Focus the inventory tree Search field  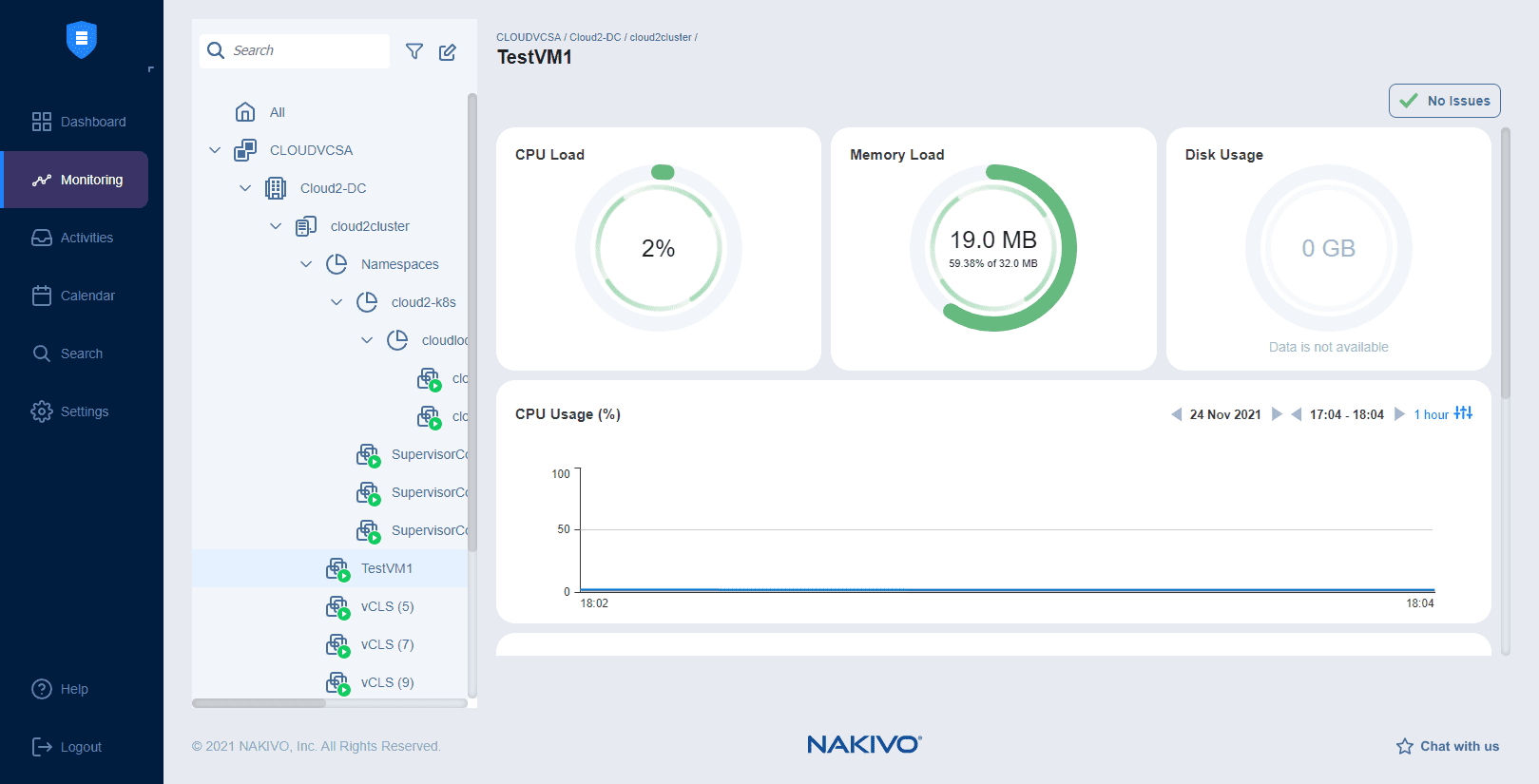(295, 50)
